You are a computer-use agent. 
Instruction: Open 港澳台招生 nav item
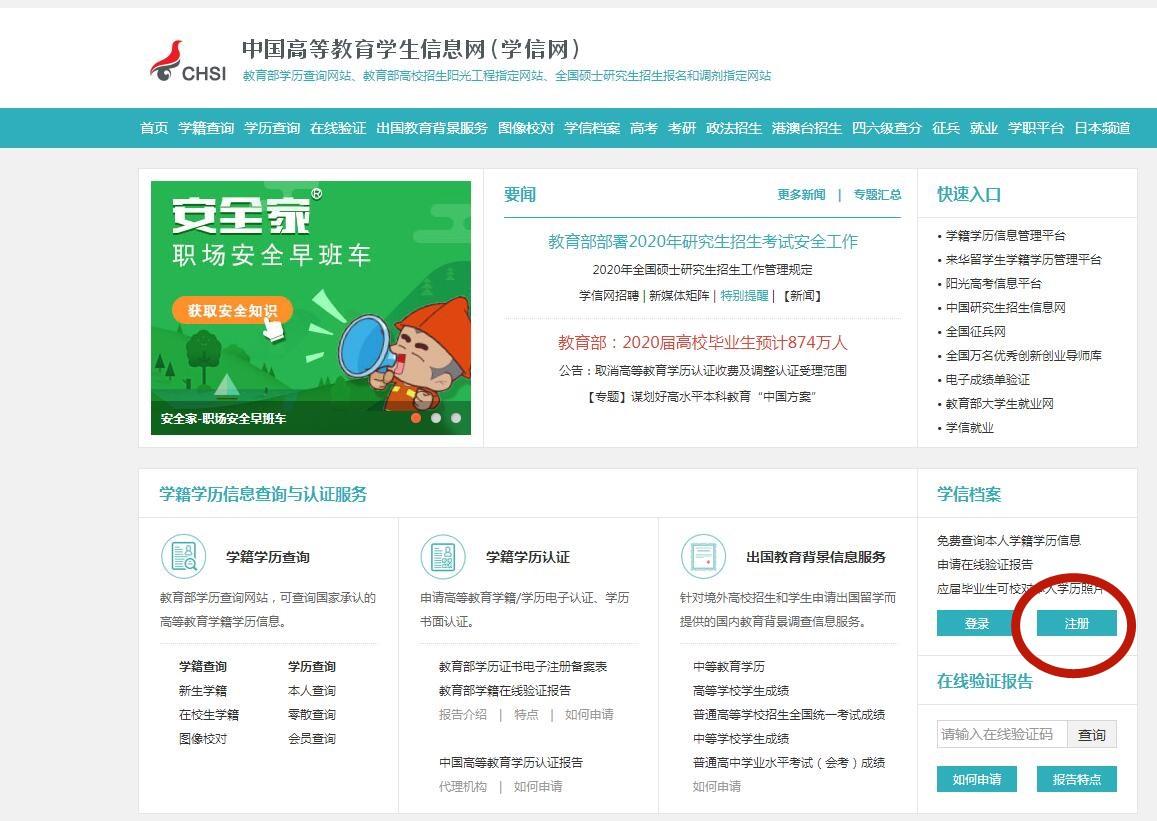[807, 128]
